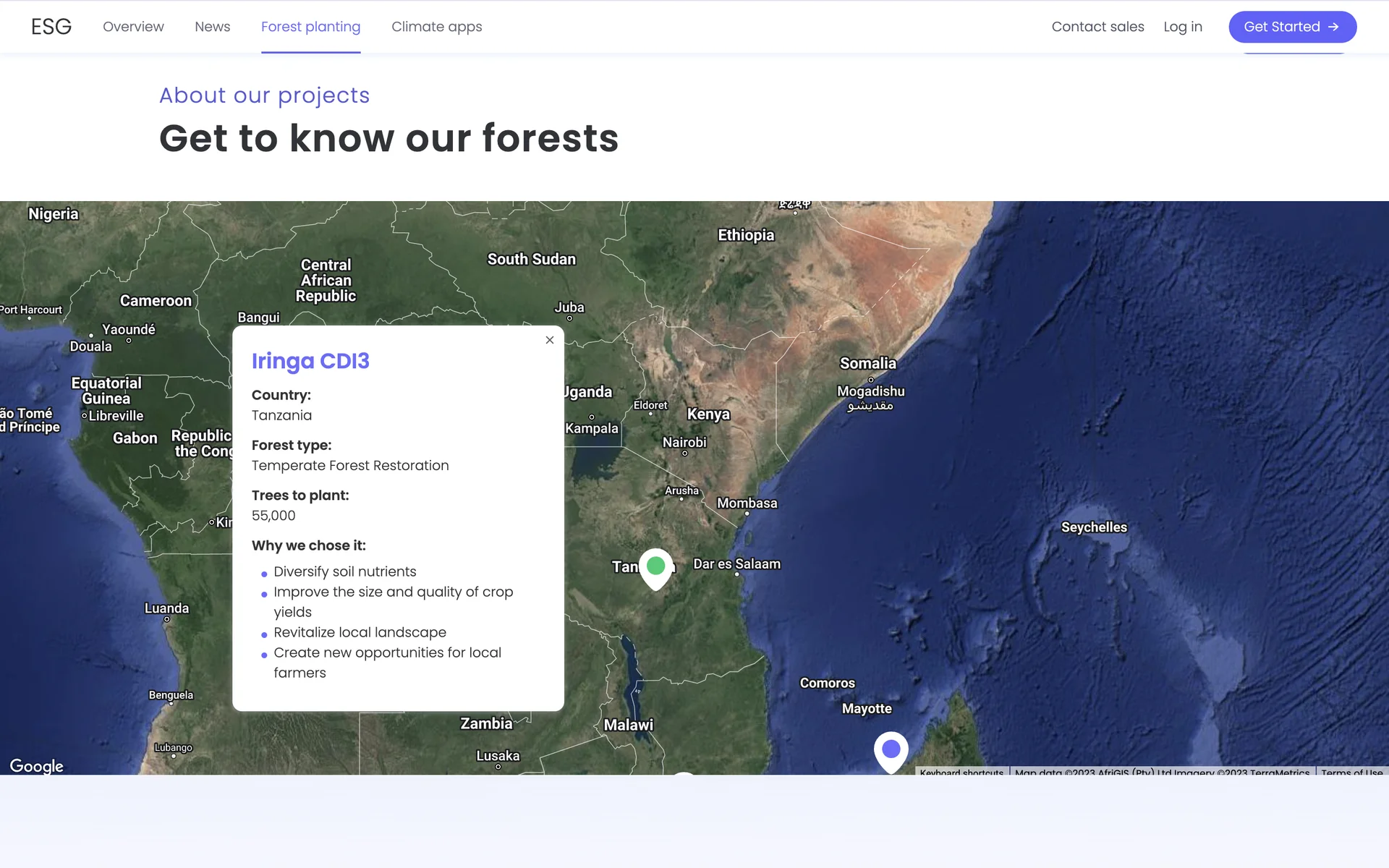
Task: Click the Seychelles label on the map
Action: click(x=1093, y=527)
